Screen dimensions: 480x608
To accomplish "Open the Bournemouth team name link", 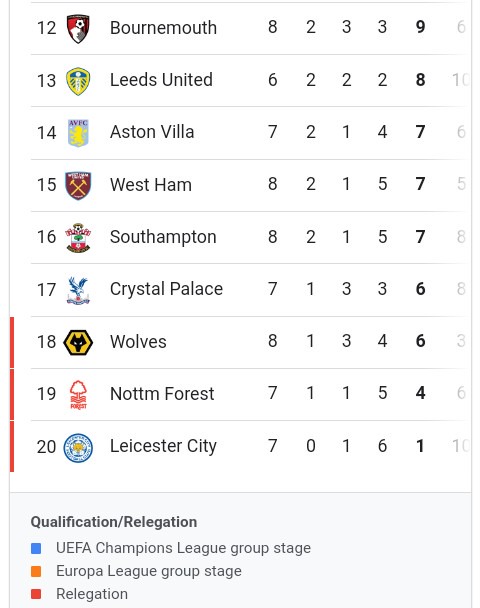I will click(163, 28).
